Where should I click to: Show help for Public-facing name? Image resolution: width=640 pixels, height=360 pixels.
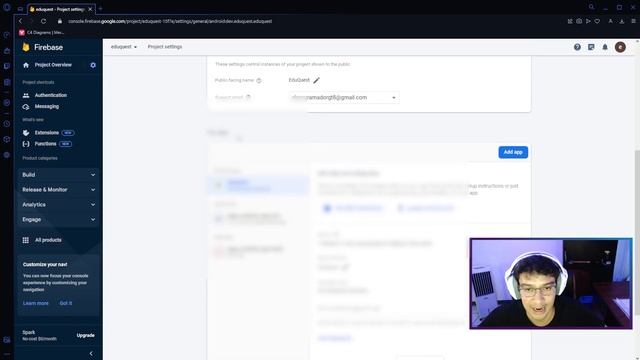259,80
